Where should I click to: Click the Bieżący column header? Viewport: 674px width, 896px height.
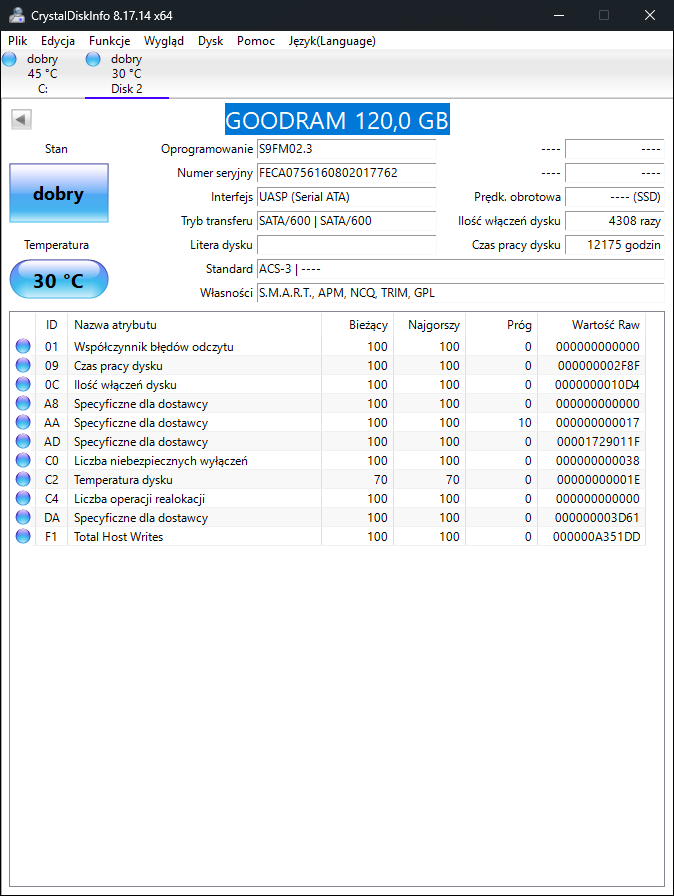358,325
